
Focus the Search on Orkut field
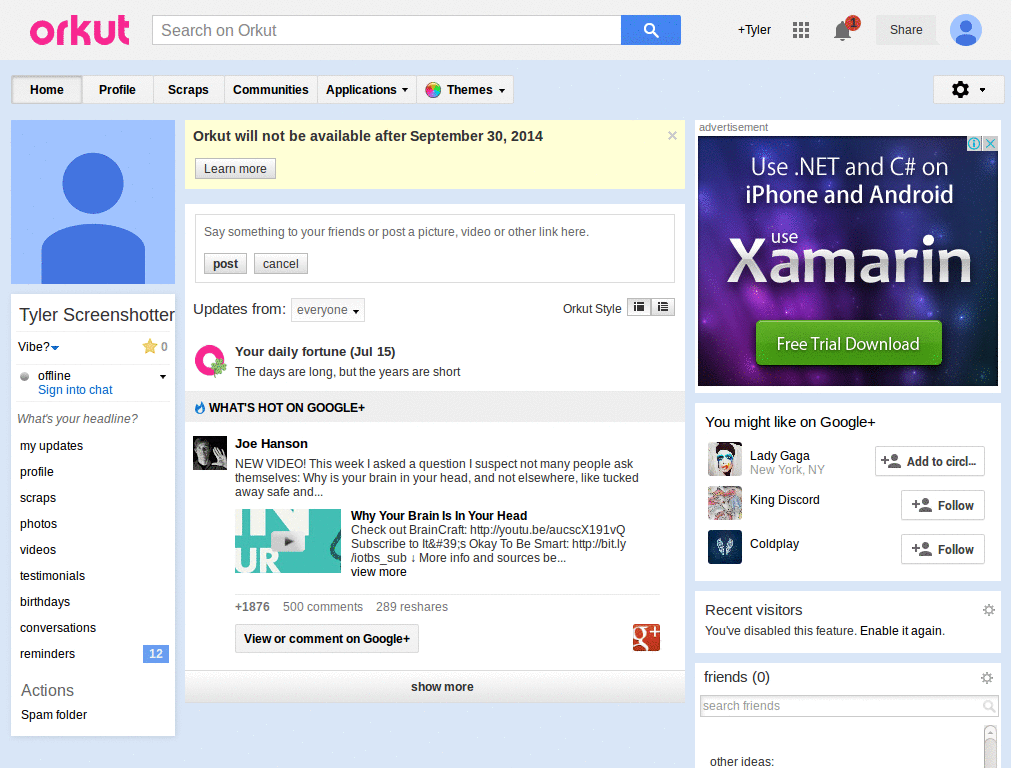[387, 30]
